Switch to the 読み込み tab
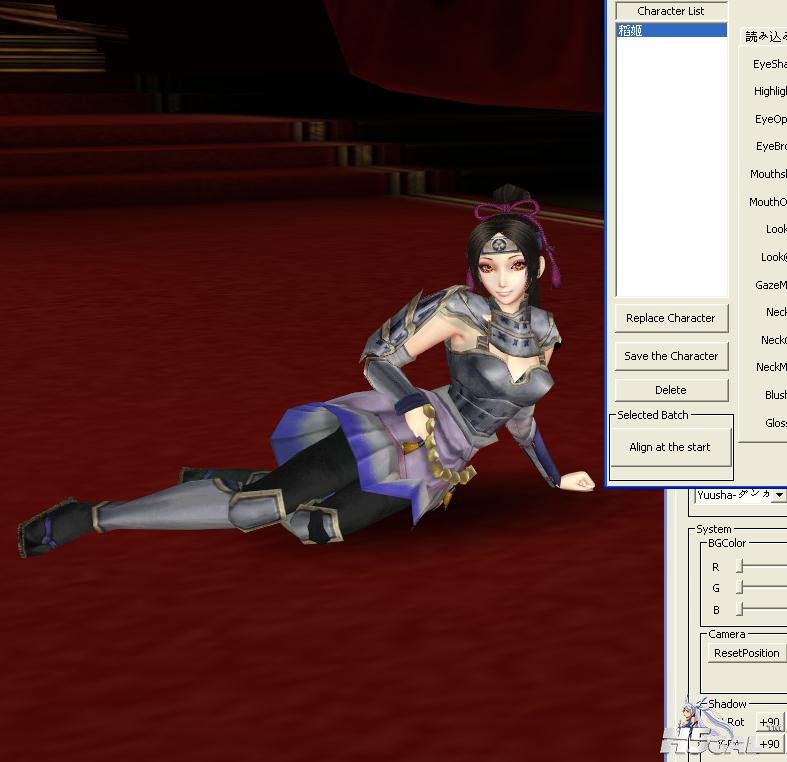The image size is (787, 762). 765,37
